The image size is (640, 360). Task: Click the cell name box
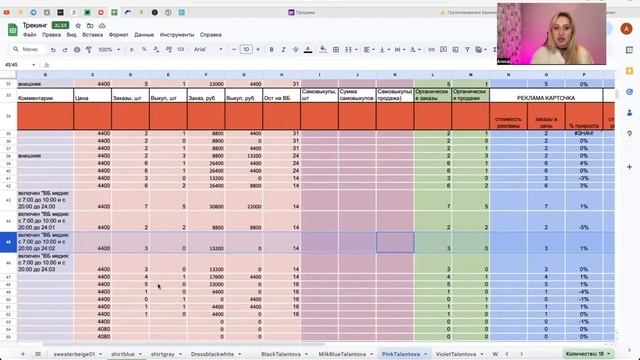[19, 64]
